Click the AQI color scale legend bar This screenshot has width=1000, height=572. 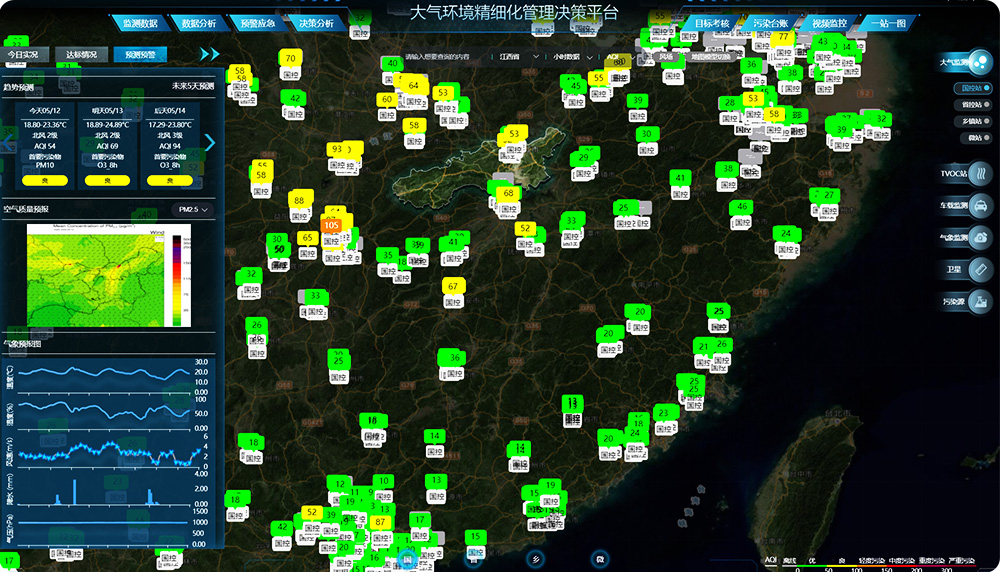click(880, 568)
